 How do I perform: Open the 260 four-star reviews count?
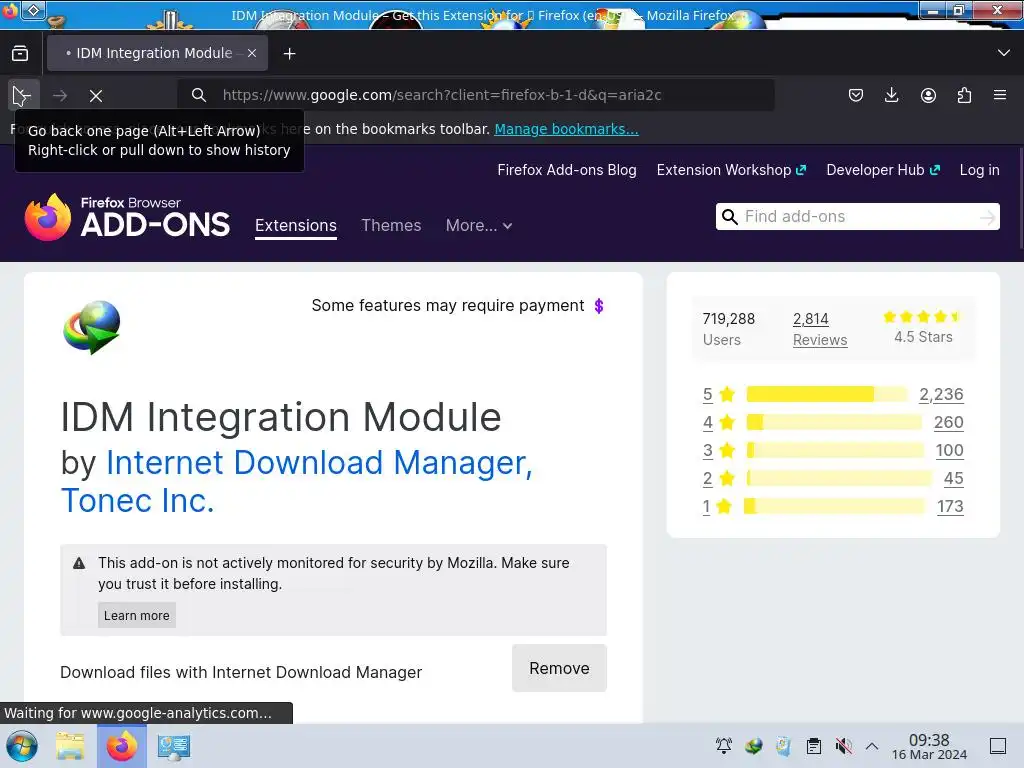click(x=948, y=423)
